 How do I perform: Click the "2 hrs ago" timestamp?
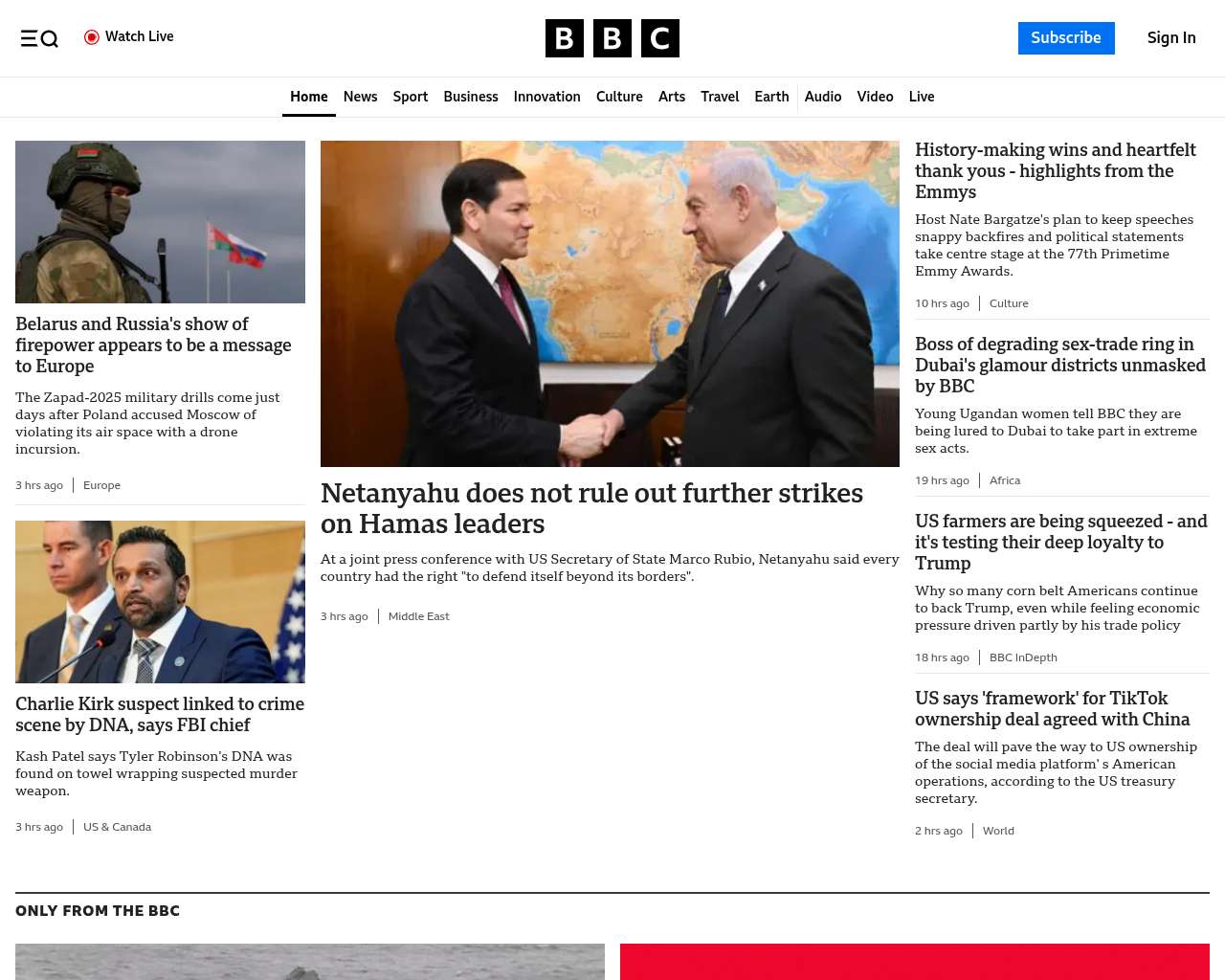tap(939, 831)
